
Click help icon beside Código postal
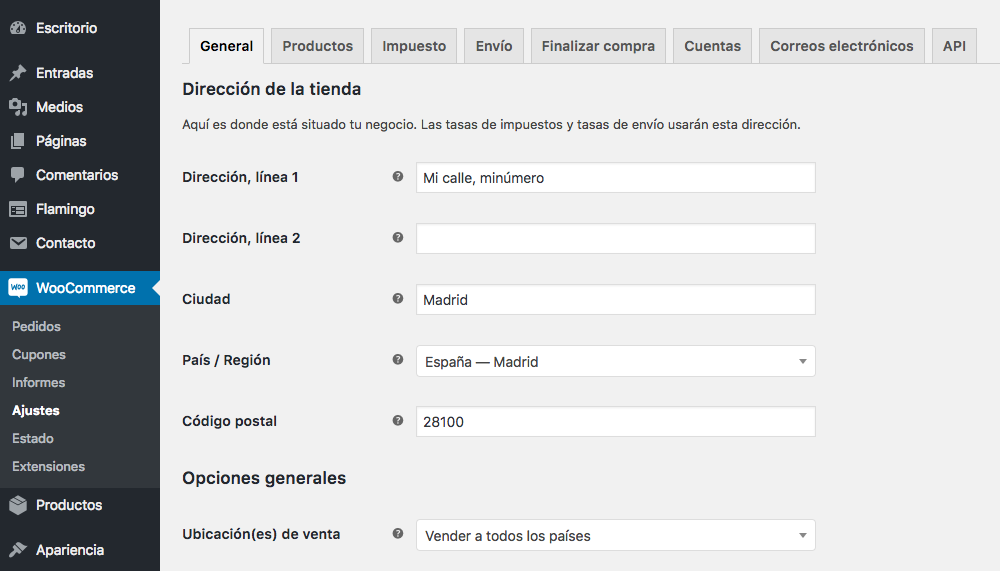[x=398, y=421]
